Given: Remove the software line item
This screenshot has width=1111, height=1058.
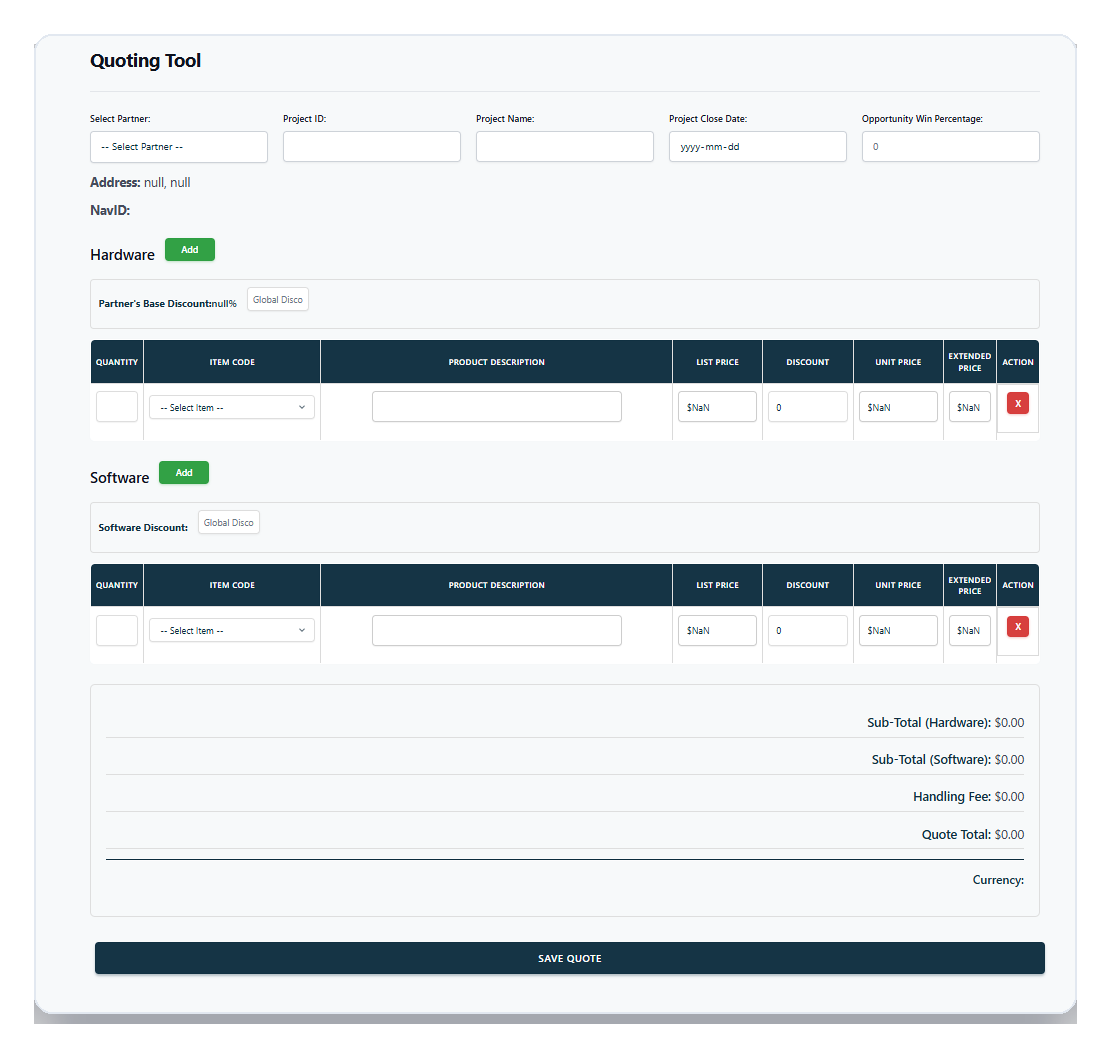Looking at the screenshot, I should coord(1017,626).
